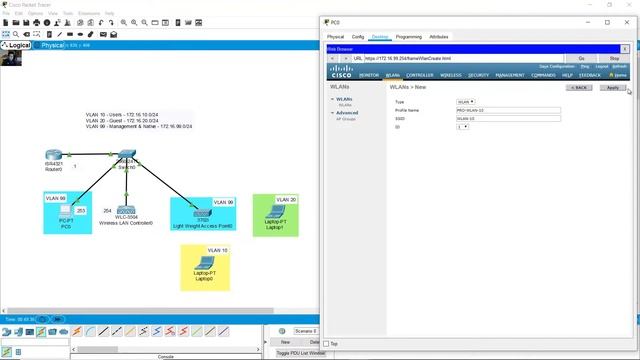640x360 pixels.
Task: Create a new file from the main toolbar
Action: pyautogui.click(x=6, y=23)
